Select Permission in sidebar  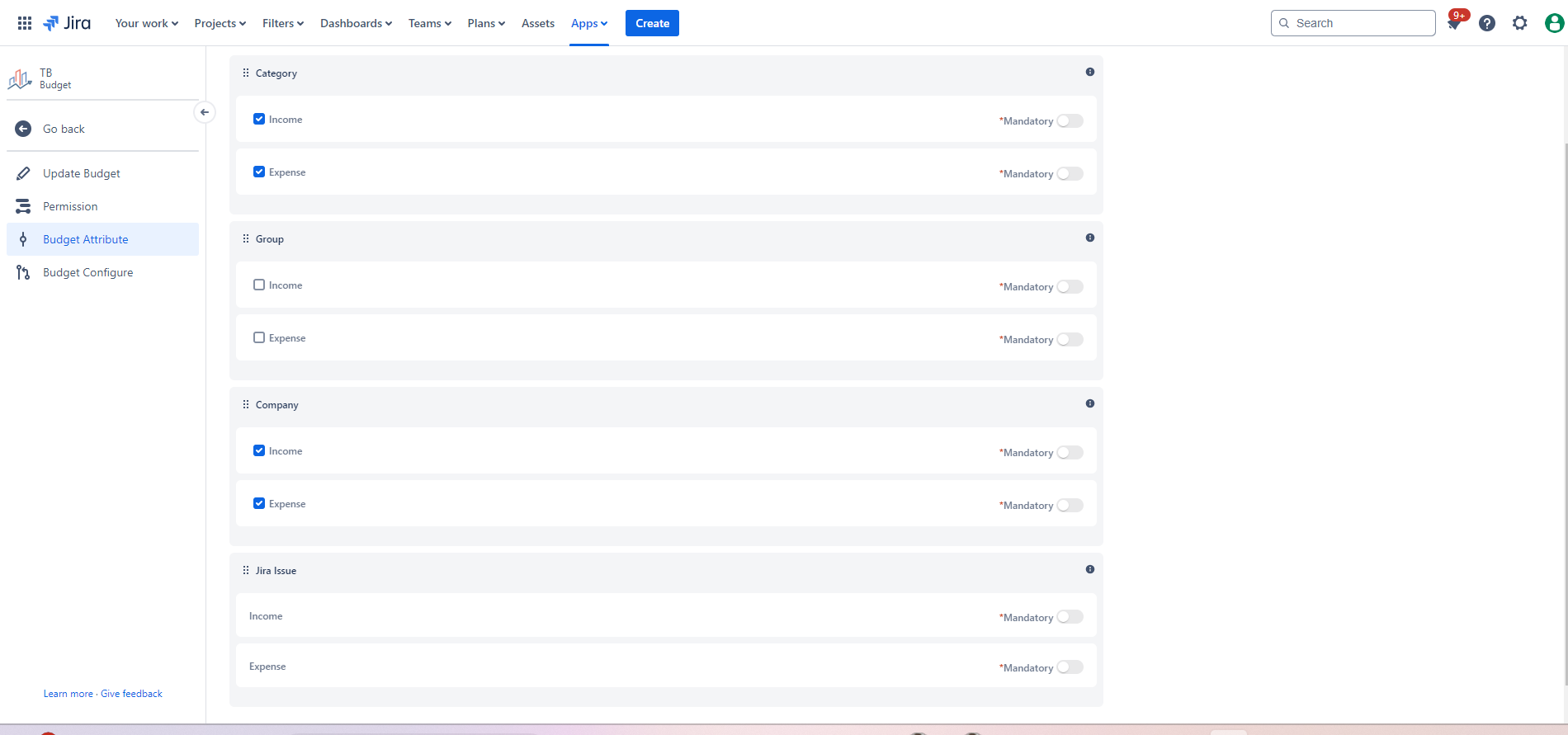point(102,206)
